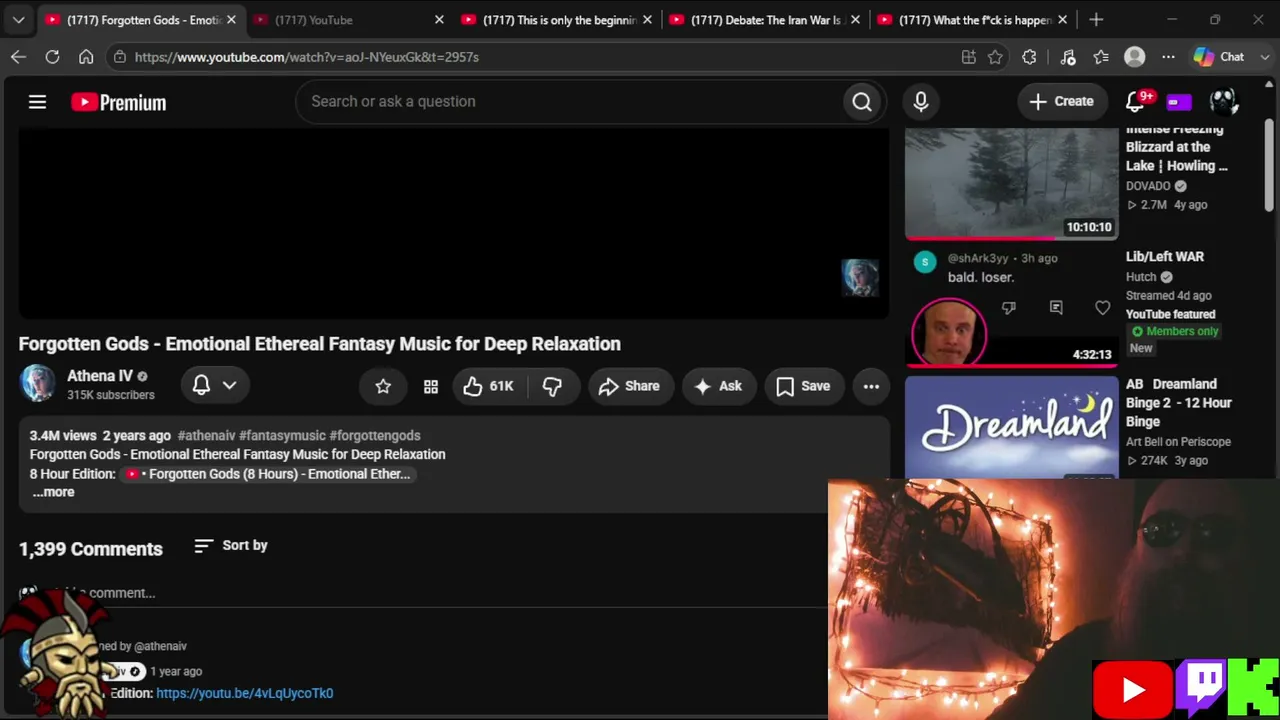The width and height of the screenshot is (1280, 720).
Task: View site information lock icon
Action: 120,57
